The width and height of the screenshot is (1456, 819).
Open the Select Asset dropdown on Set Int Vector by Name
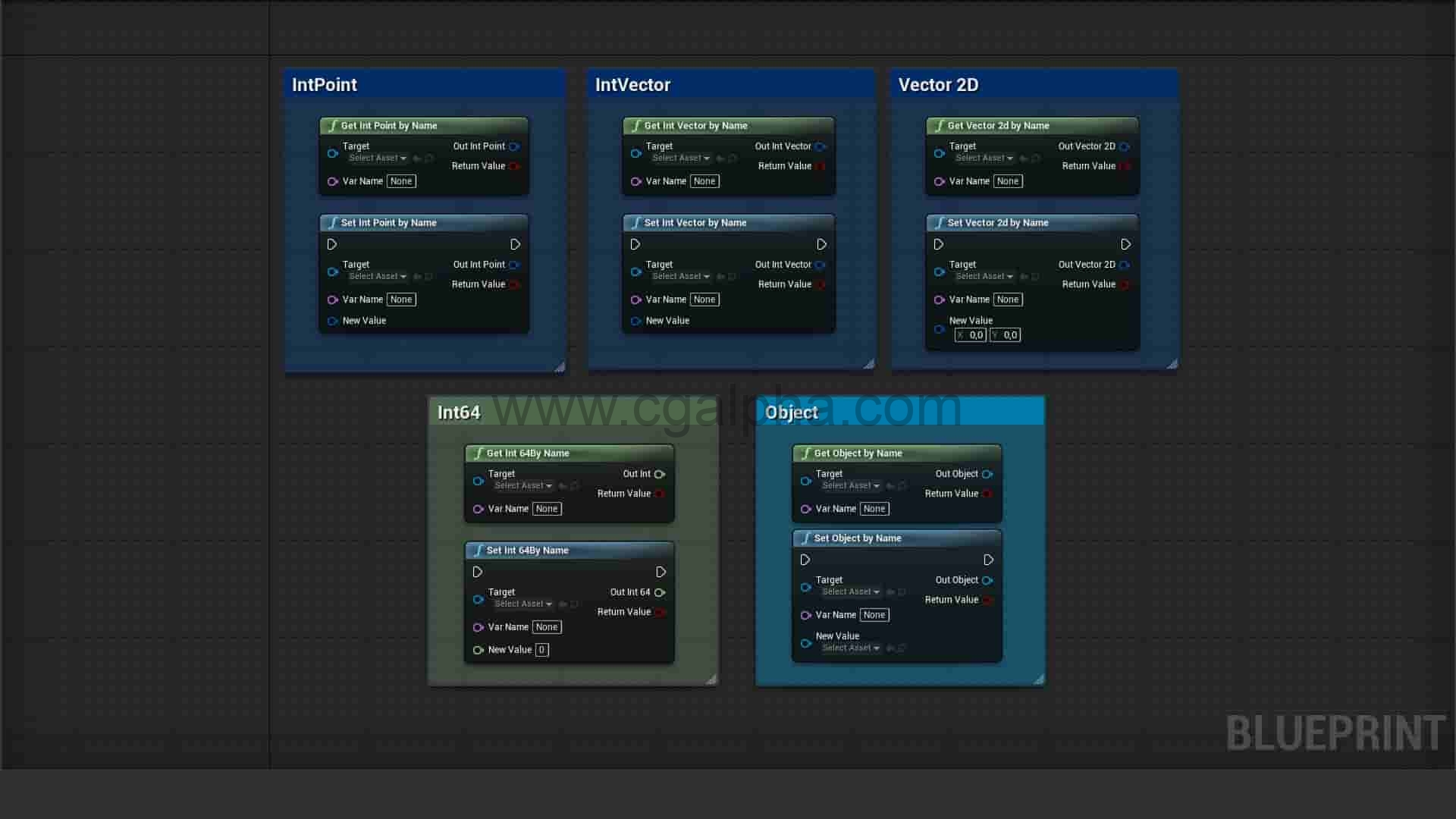pyautogui.click(x=679, y=276)
